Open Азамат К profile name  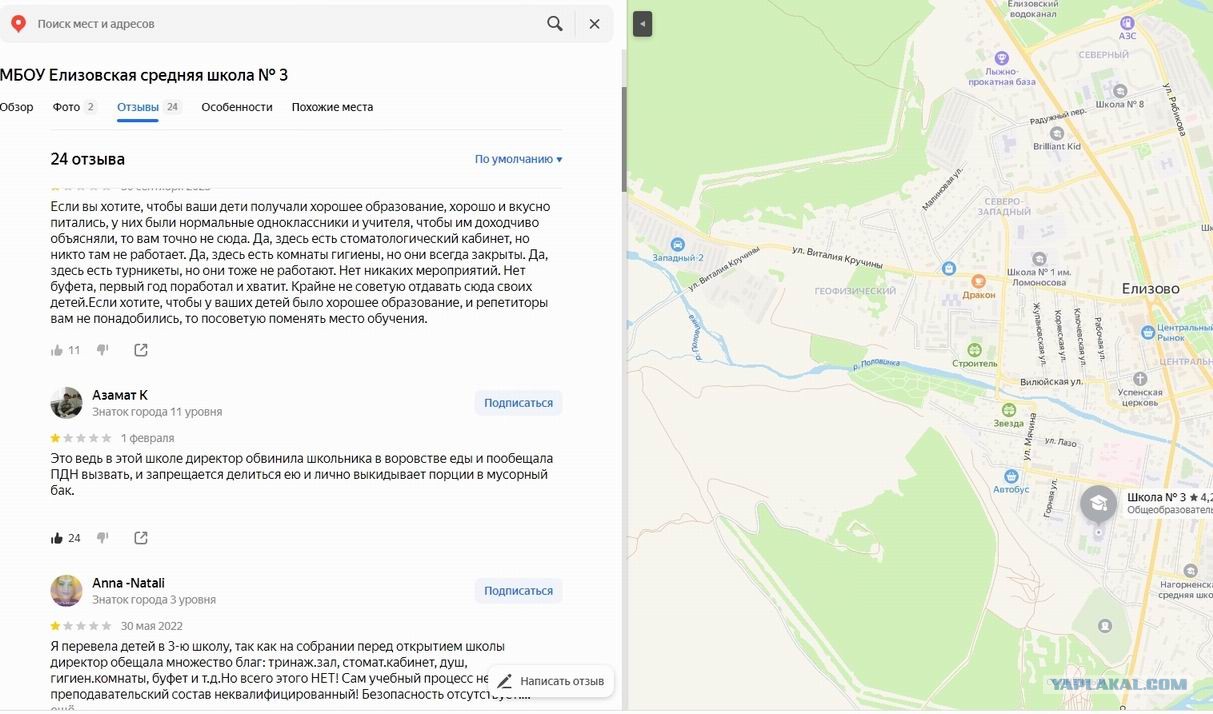(120, 395)
